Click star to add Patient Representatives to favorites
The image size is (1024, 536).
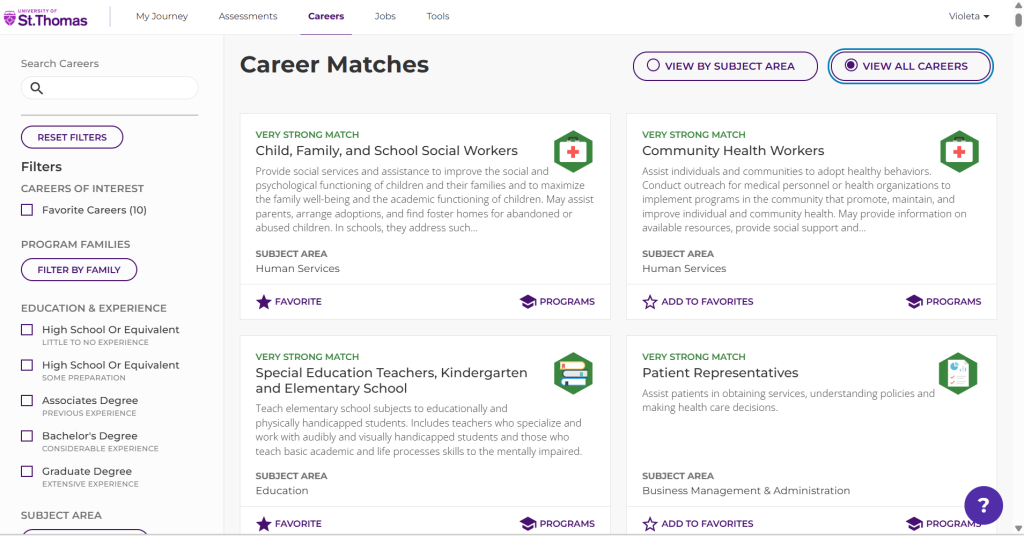pyautogui.click(x=650, y=524)
